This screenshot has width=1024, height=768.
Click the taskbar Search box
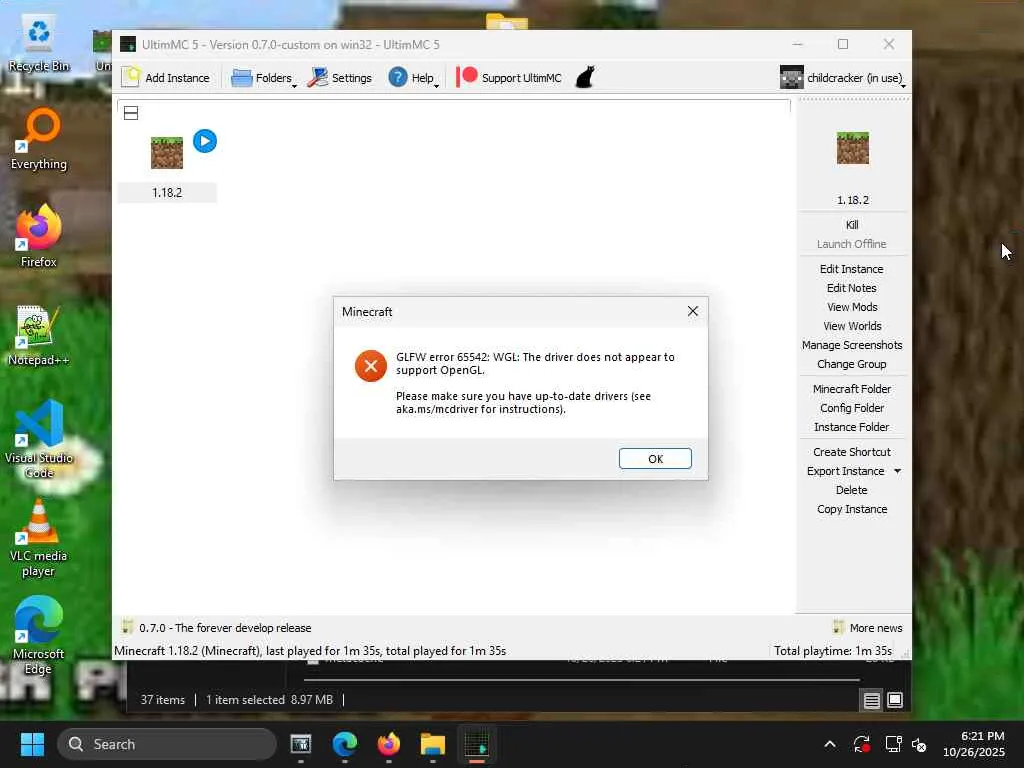(167, 744)
